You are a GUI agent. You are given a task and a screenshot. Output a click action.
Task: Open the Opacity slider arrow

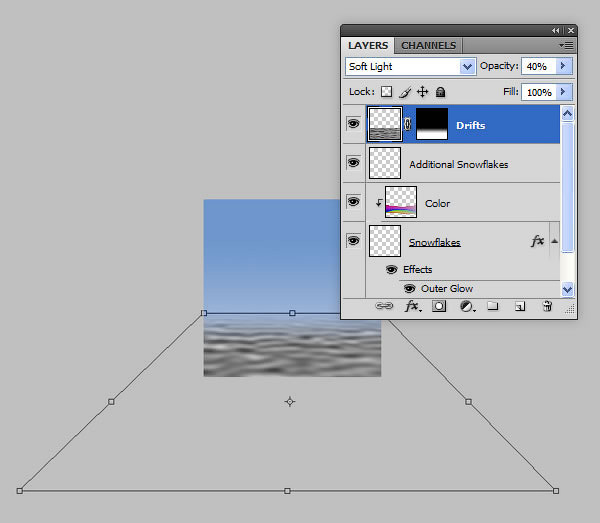point(564,66)
